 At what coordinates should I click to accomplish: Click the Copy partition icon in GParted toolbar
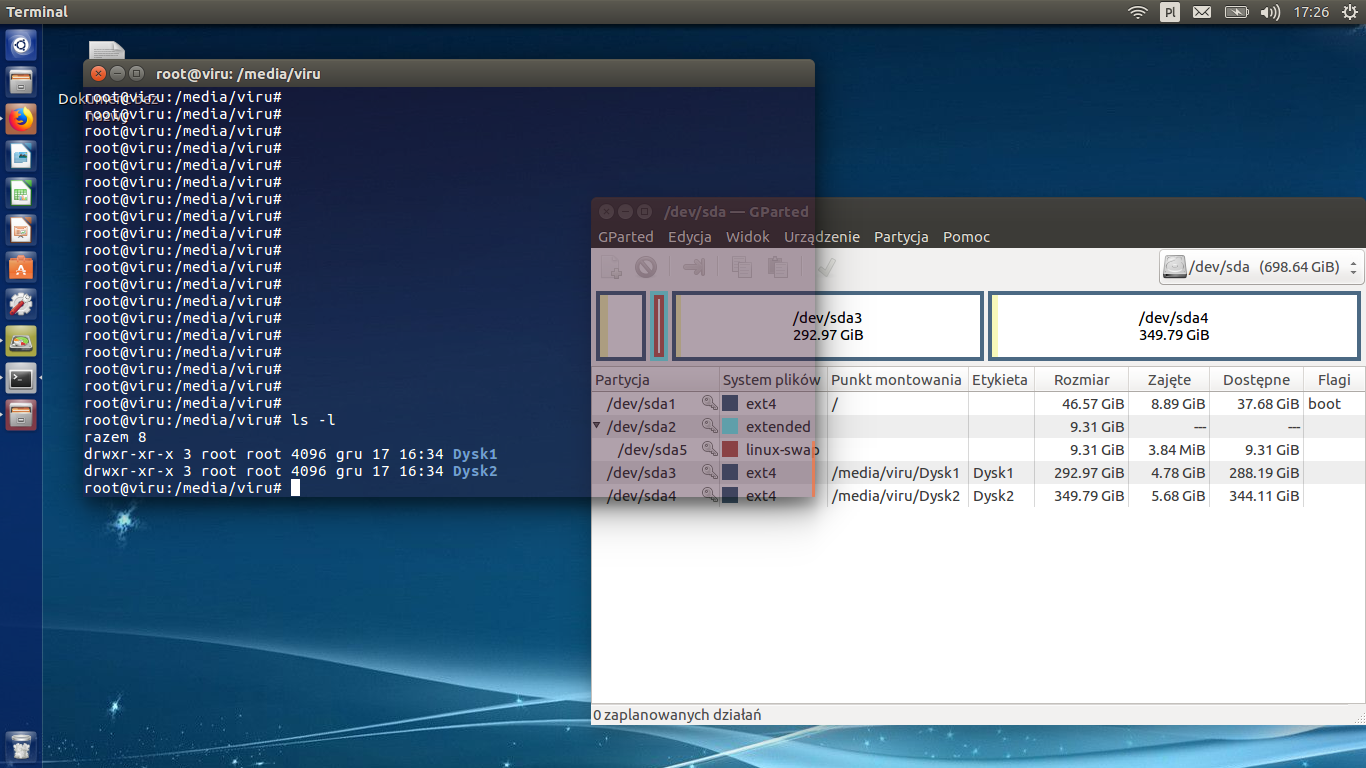click(741, 267)
